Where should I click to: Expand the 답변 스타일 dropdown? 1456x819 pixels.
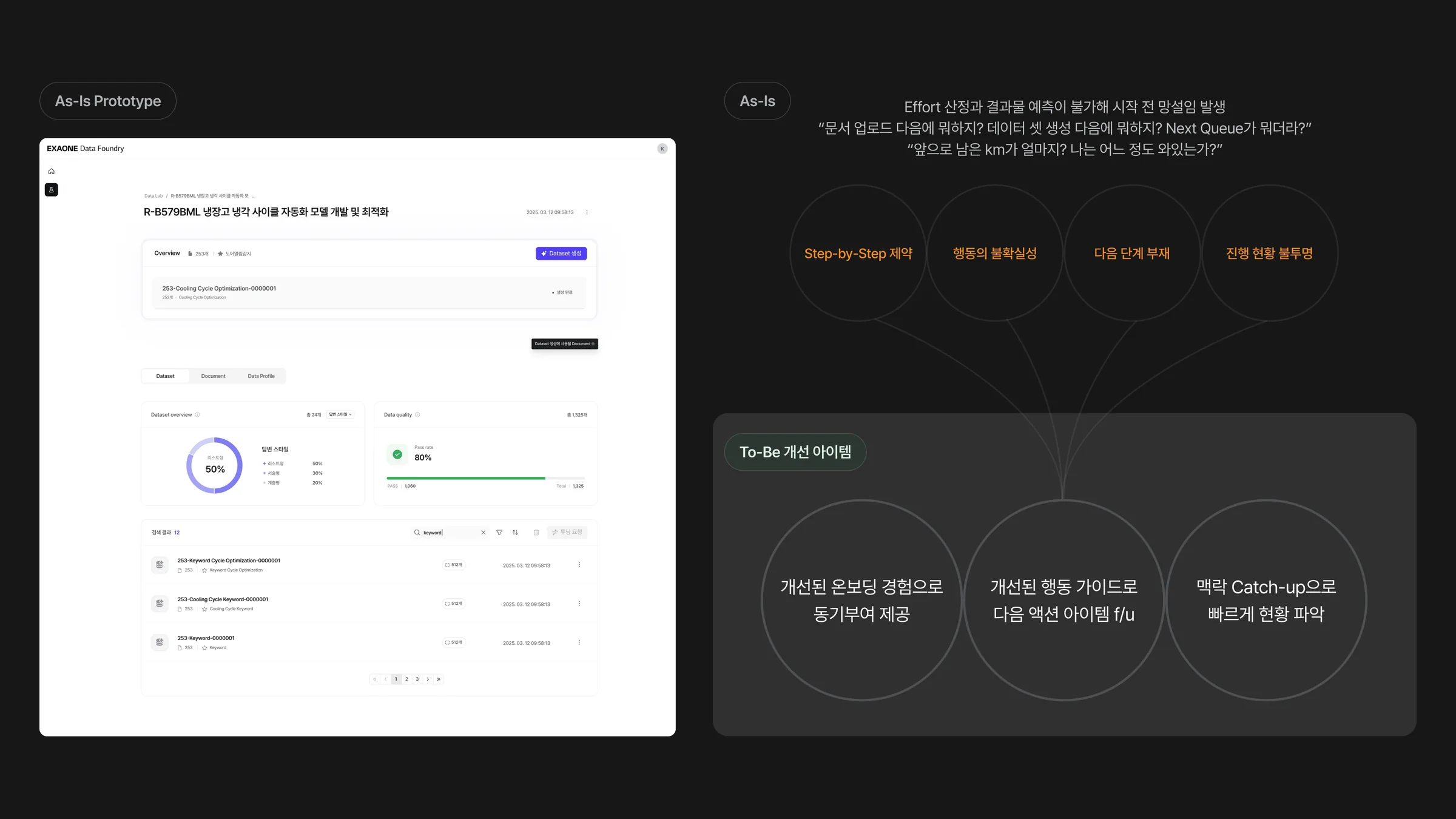[x=340, y=414]
